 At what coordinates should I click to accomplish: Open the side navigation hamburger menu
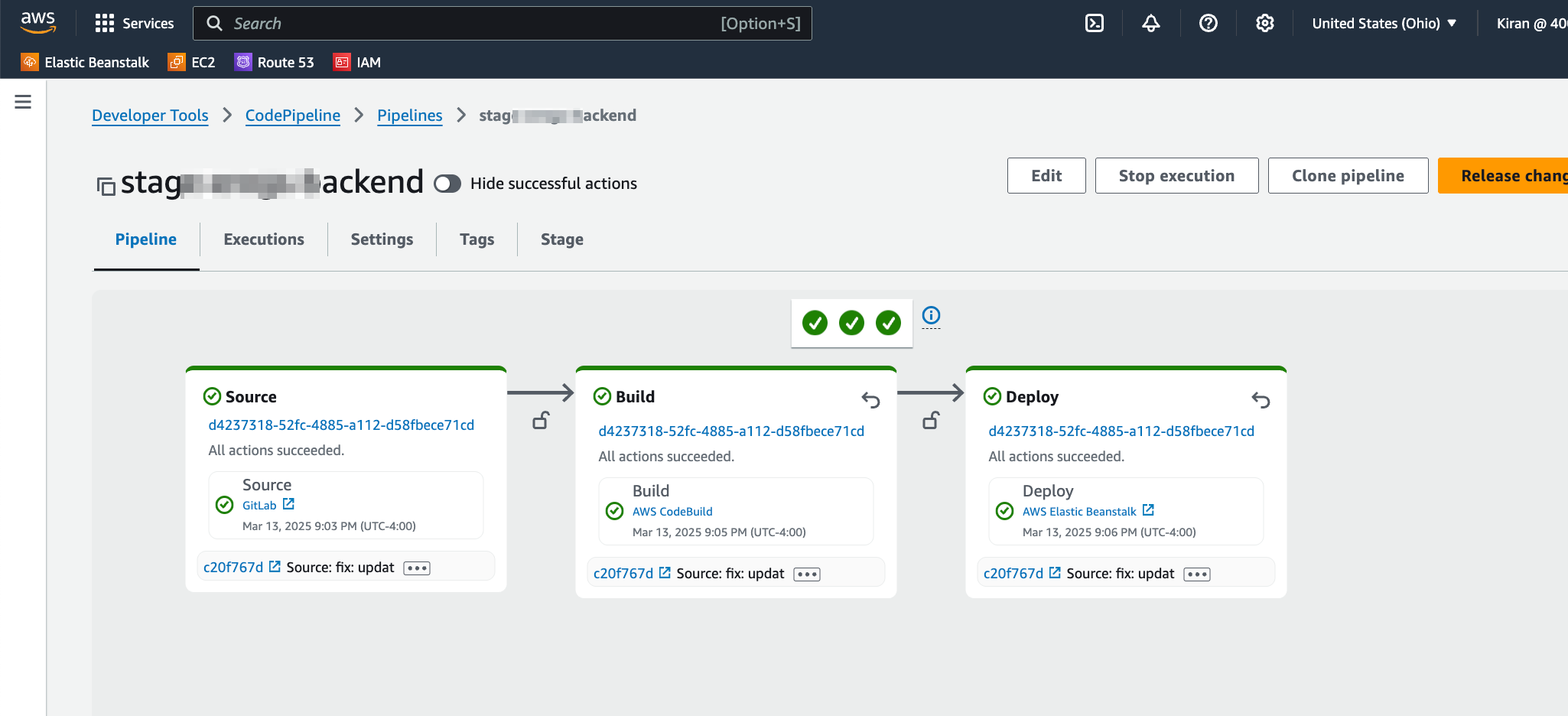tap(23, 102)
